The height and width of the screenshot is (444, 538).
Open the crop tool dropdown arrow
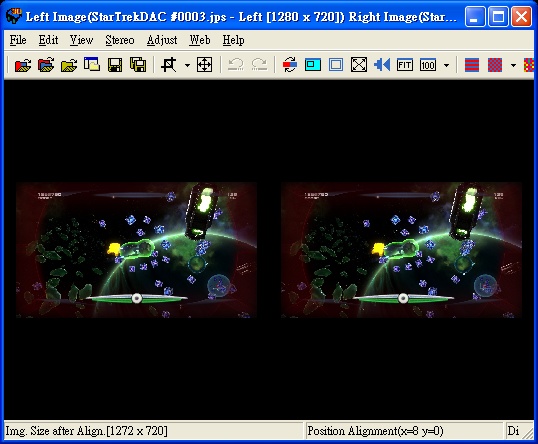[x=187, y=65]
